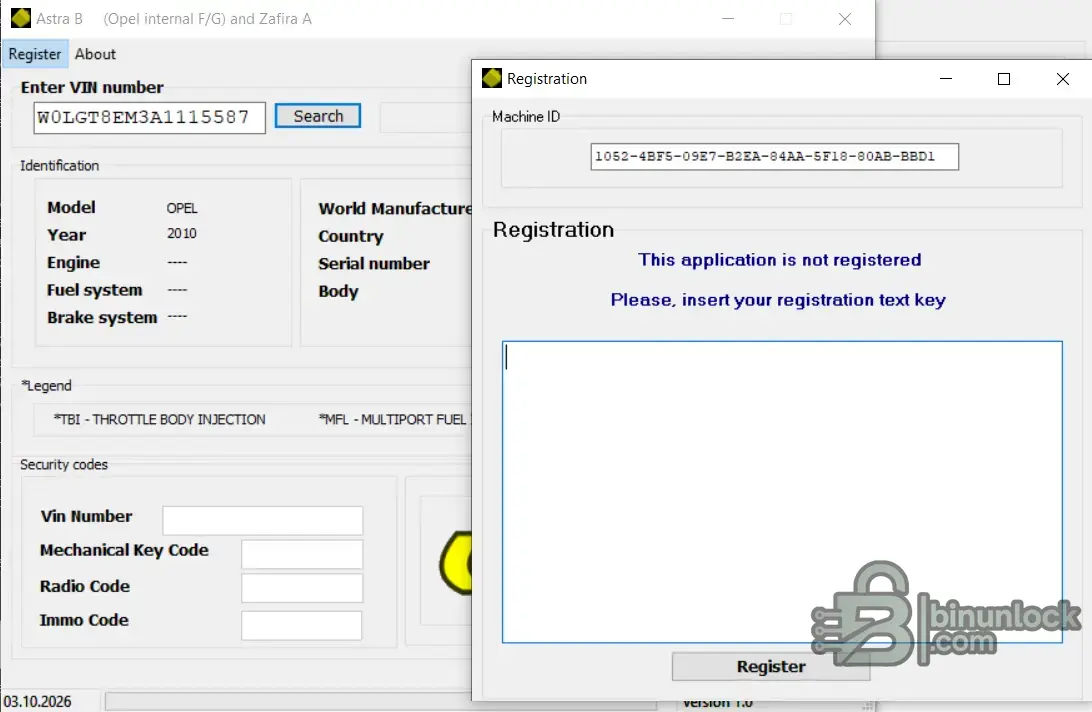Close the Registration dialog
1092x712 pixels.
pyautogui.click(x=1063, y=79)
